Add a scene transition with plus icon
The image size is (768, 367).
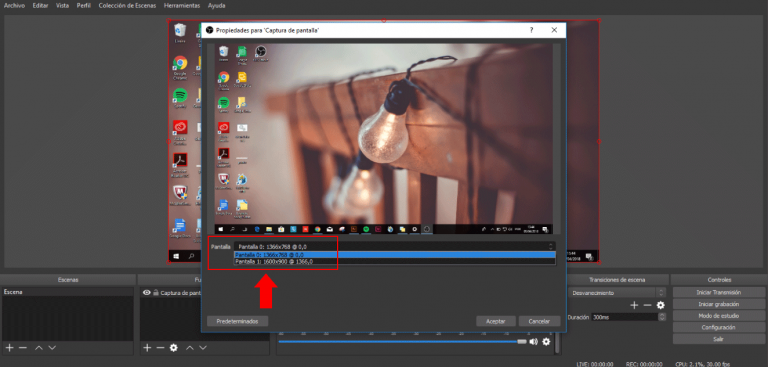click(634, 305)
